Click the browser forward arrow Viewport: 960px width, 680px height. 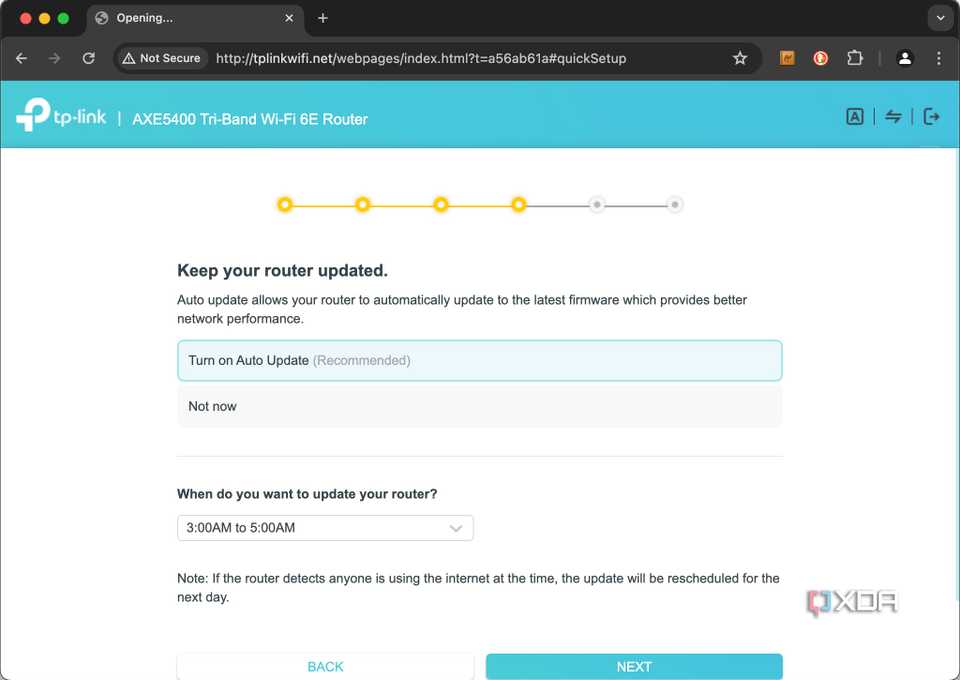tap(54, 58)
